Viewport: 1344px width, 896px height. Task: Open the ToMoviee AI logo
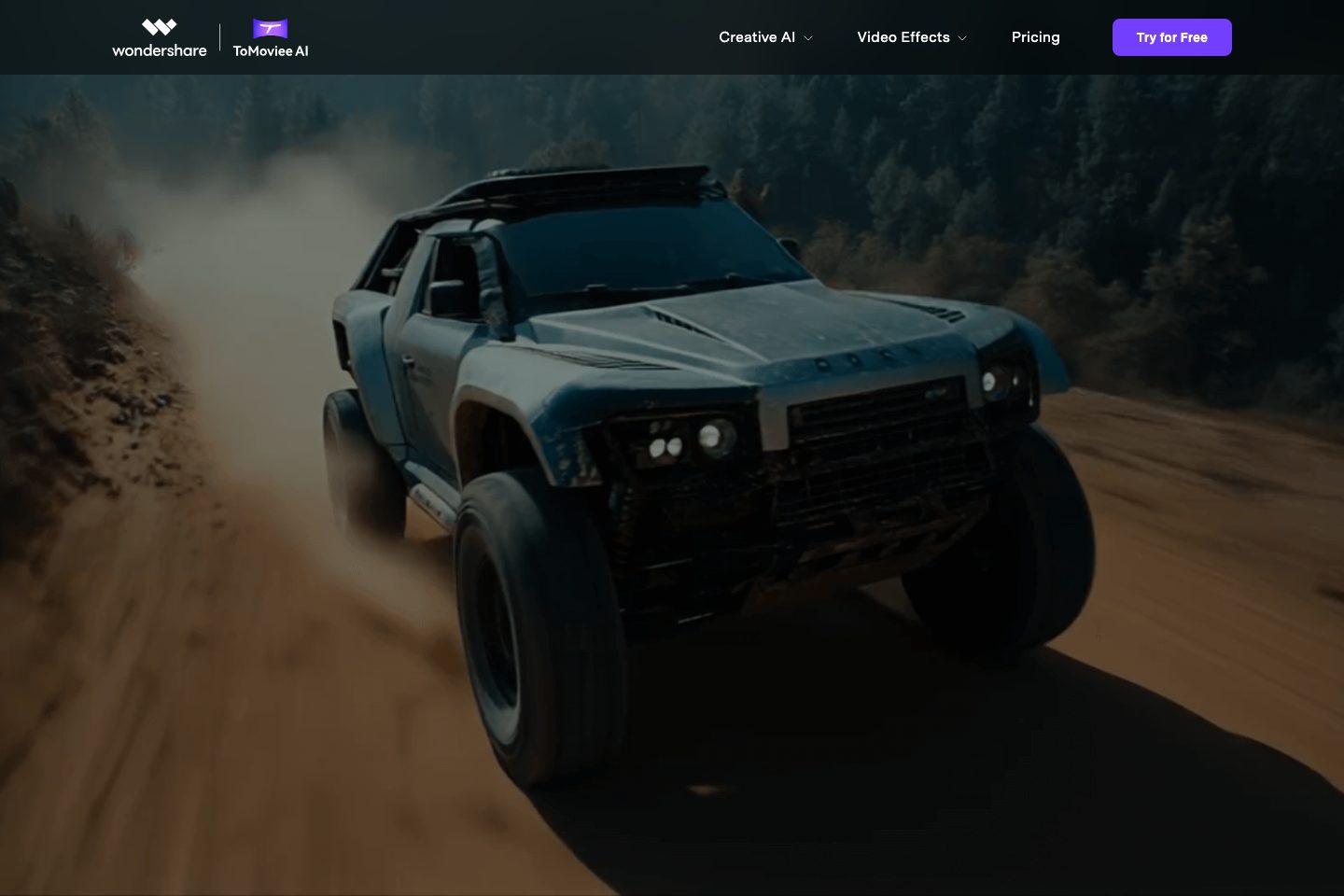pos(271,38)
